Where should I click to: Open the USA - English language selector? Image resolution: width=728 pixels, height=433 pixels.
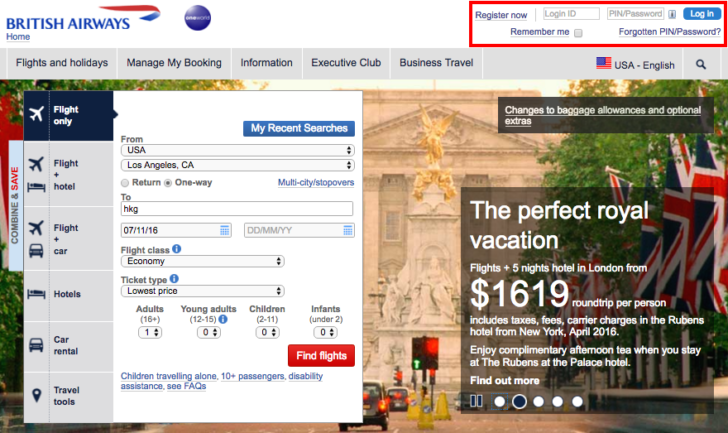coord(636,64)
